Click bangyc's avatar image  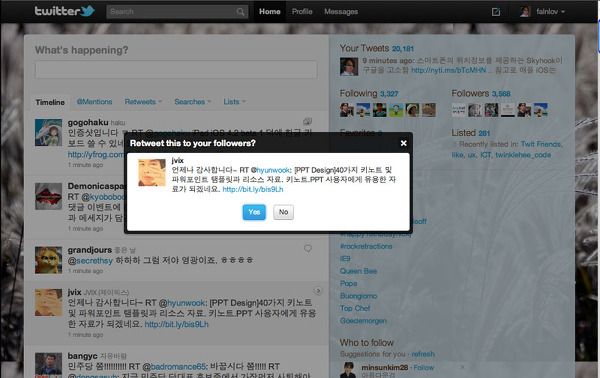pyautogui.click(x=48, y=365)
